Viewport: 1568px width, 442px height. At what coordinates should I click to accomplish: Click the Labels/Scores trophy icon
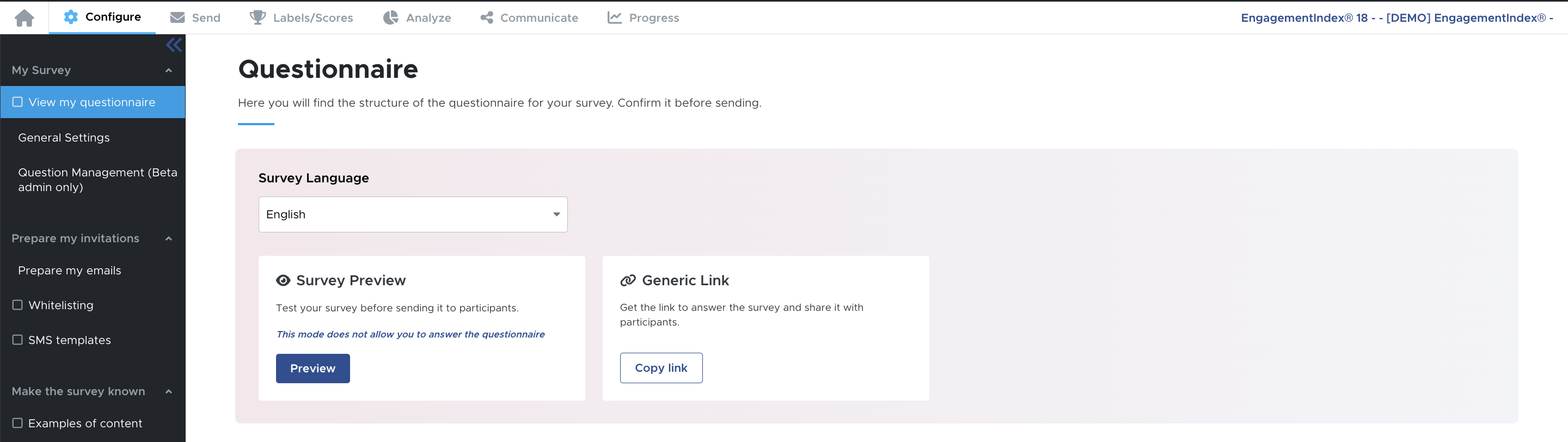pyautogui.click(x=258, y=17)
